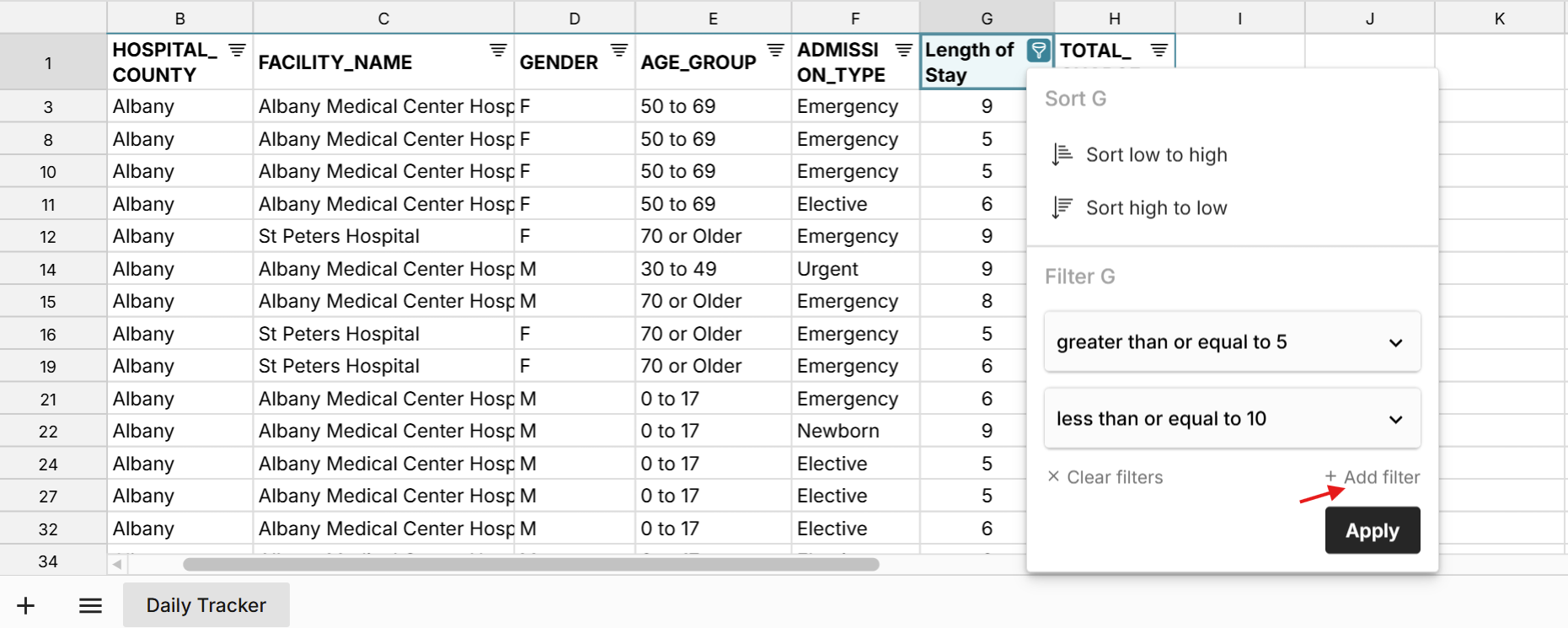Select Sort low to high
Screen dimensions: 1568x628
[x=1156, y=154]
